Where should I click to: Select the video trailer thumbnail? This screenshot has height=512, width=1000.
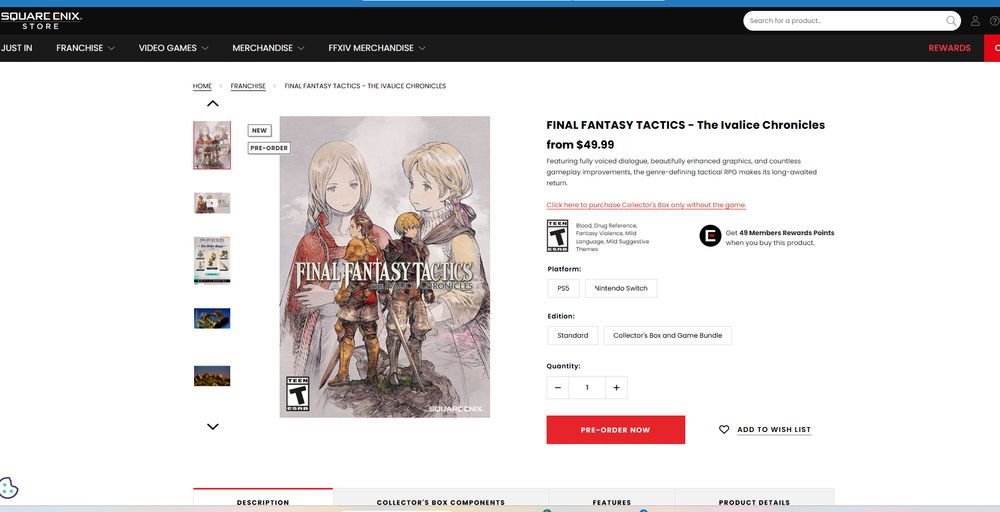pyautogui.click(x=212, y=203)
